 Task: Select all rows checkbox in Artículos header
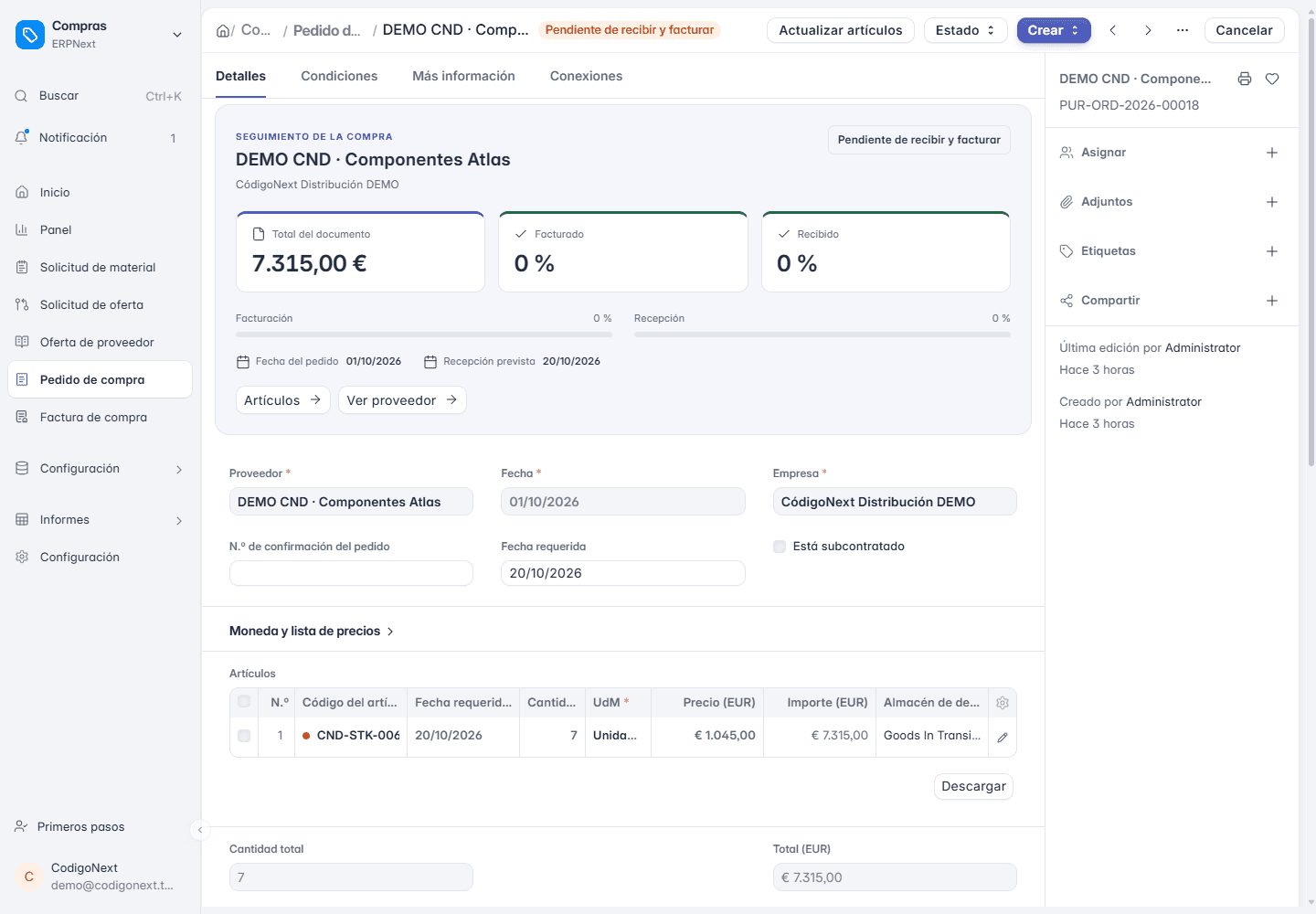244,702
